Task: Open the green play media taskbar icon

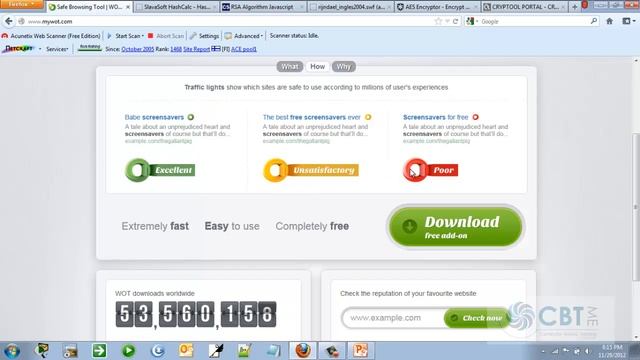Action: point(129,351)
